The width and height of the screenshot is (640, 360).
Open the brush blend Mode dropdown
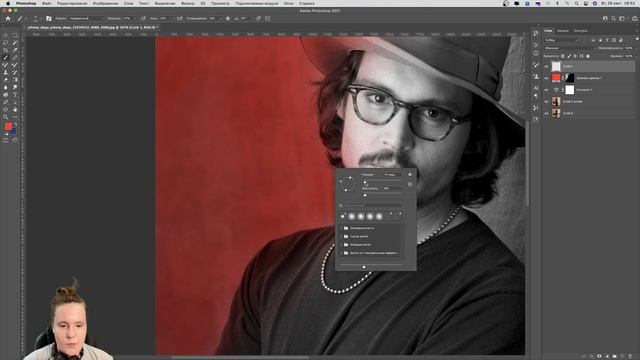click(86, 18)
